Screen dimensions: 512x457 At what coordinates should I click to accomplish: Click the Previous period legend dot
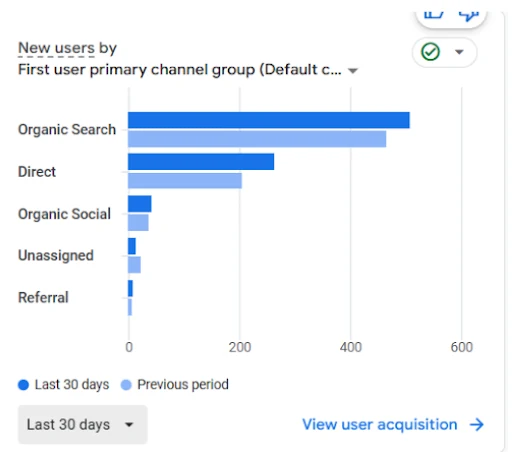pos(126,385)
